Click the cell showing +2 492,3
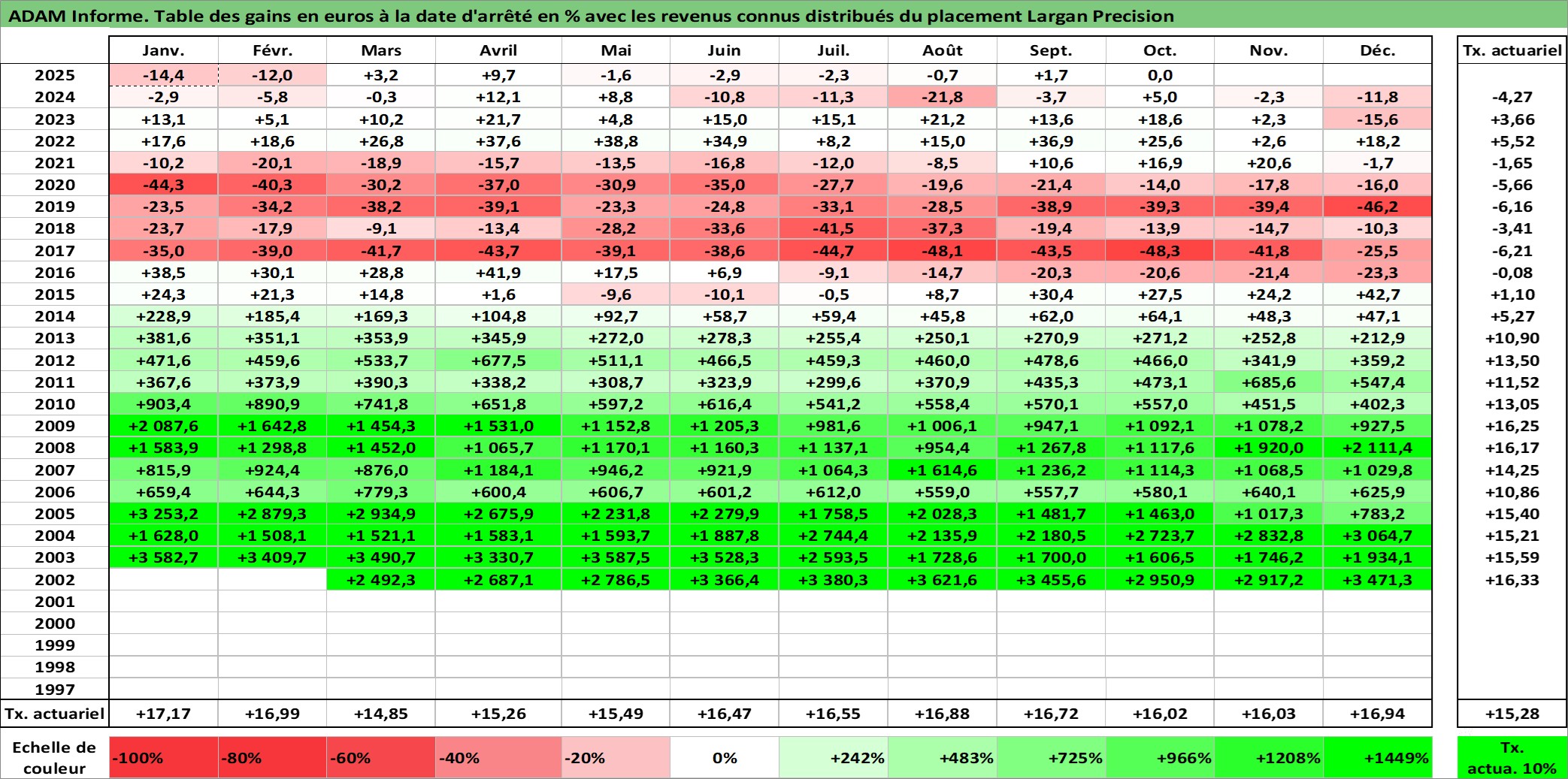 point(381,580)
